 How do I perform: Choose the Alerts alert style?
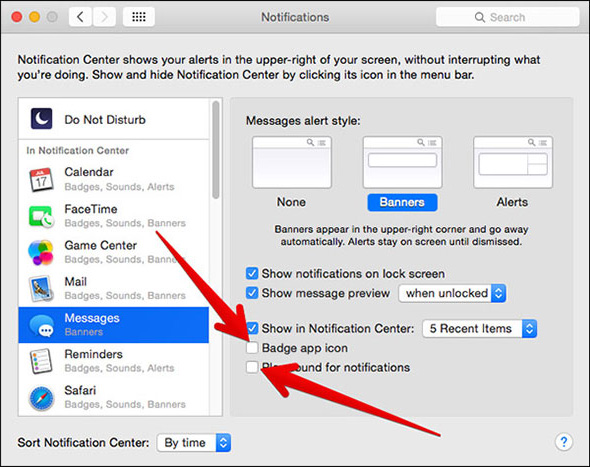512,202
